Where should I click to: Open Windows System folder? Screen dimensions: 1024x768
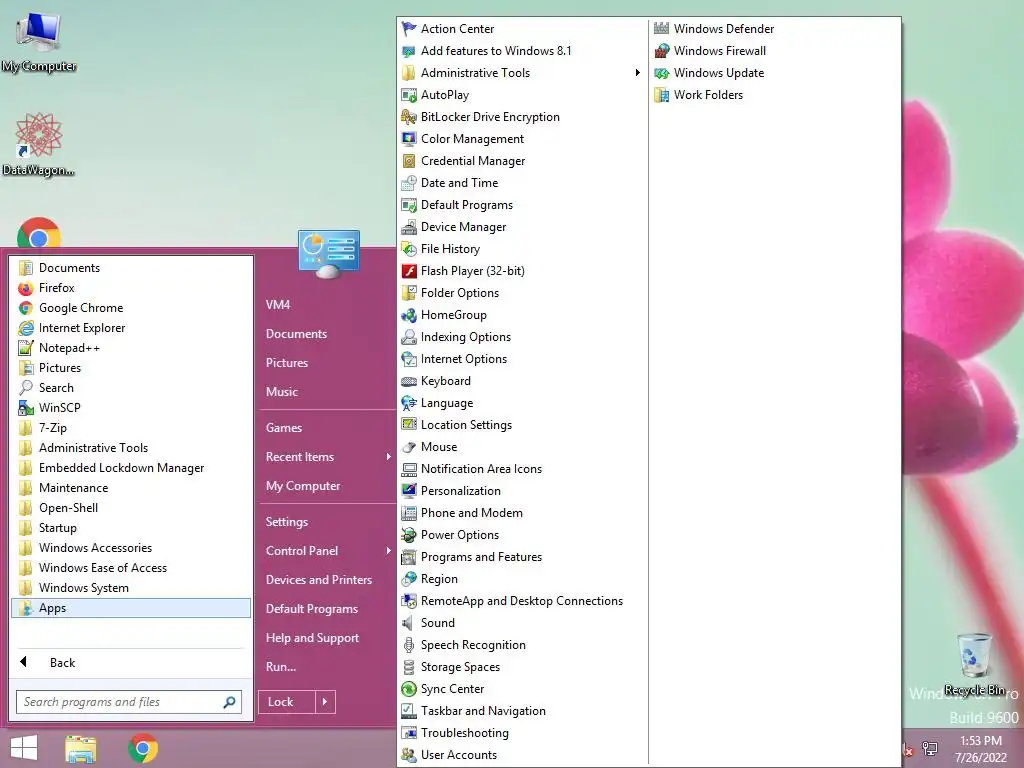[x=131, y=588]
